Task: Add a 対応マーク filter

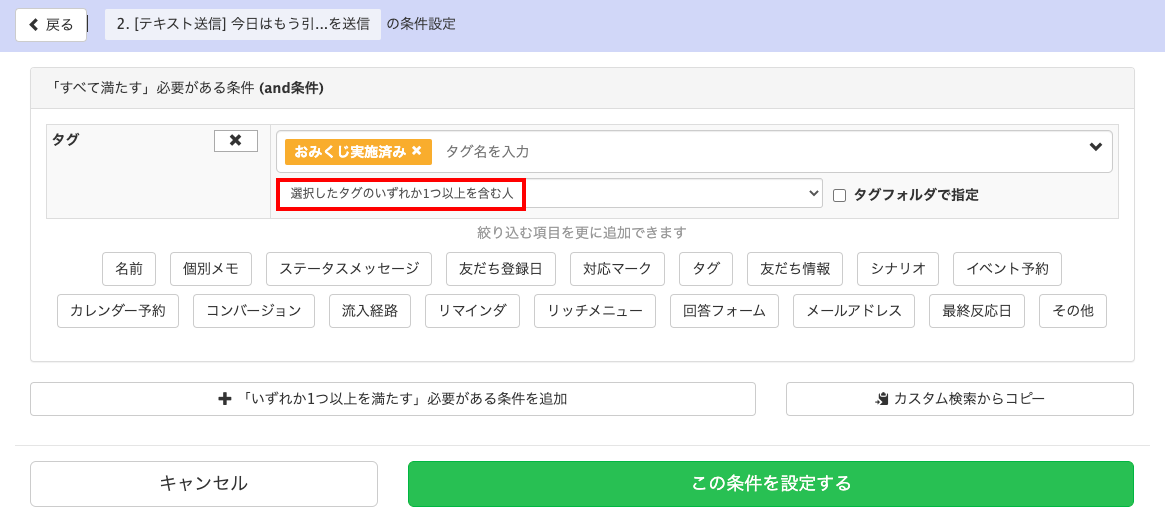Action: (x=617, y=269)
